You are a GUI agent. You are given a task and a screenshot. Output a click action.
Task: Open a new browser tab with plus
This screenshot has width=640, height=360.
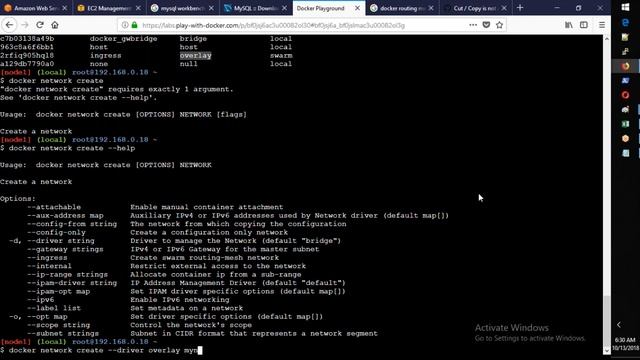pos(520,8)
